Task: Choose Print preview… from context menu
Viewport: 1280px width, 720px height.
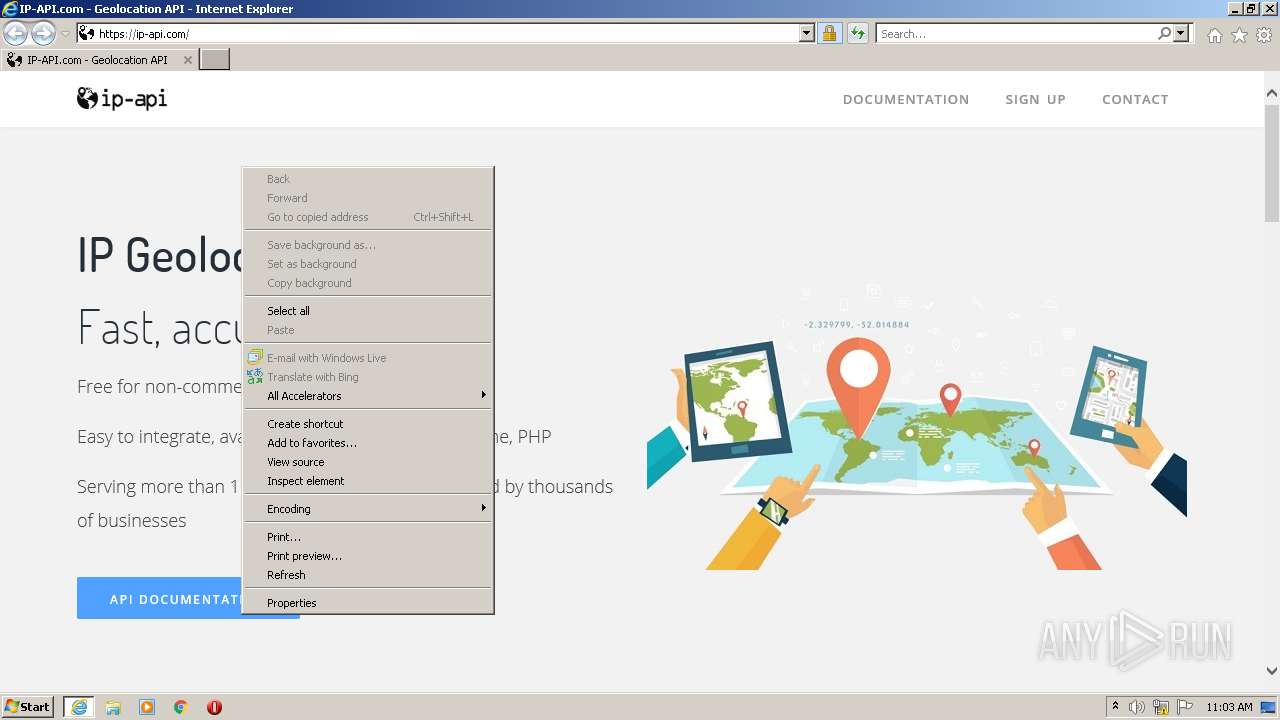Action: click(368, 556)
